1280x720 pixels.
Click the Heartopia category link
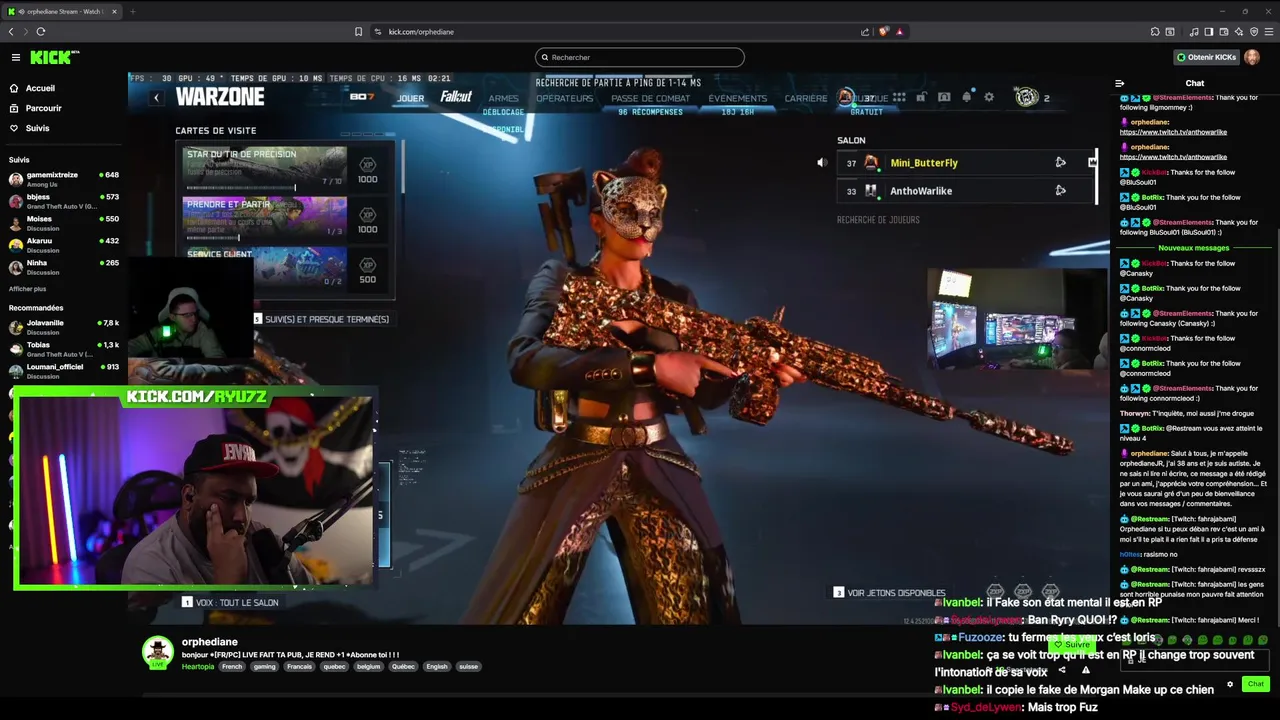coord(197,666)
